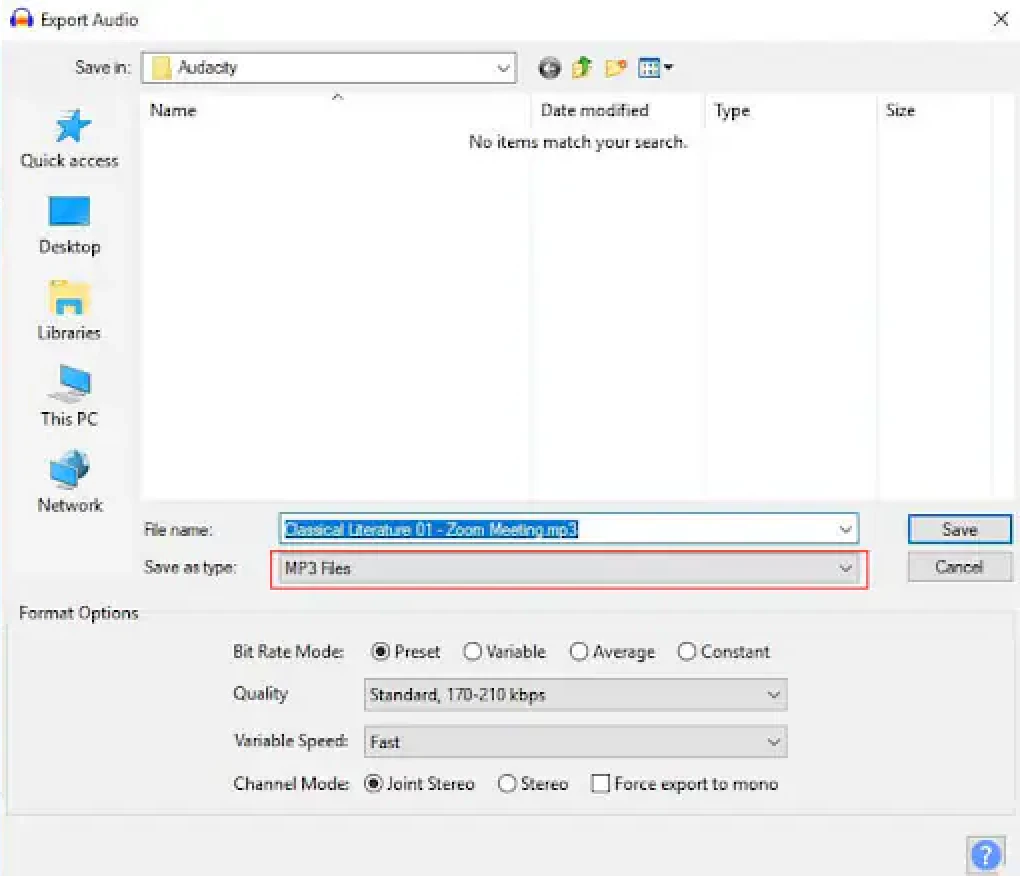Open the View Menu icon
The image size is (1020, 876).
pyautogui.click(x=652, y=67)
